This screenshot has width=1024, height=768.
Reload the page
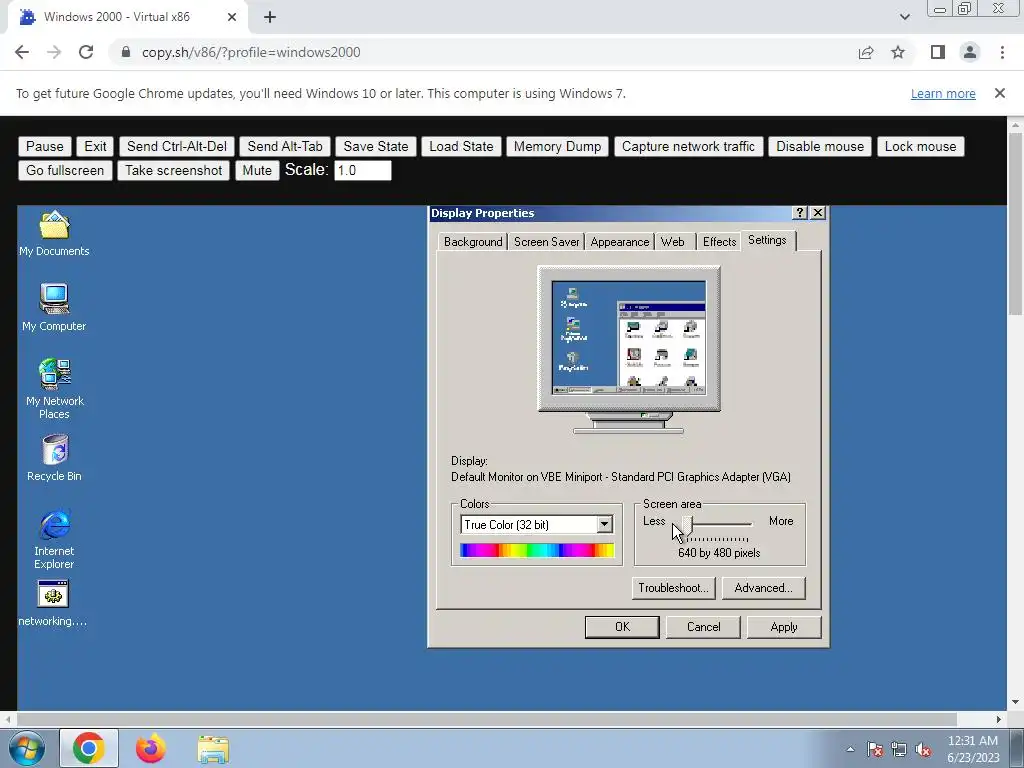click(x=86, y=52)
